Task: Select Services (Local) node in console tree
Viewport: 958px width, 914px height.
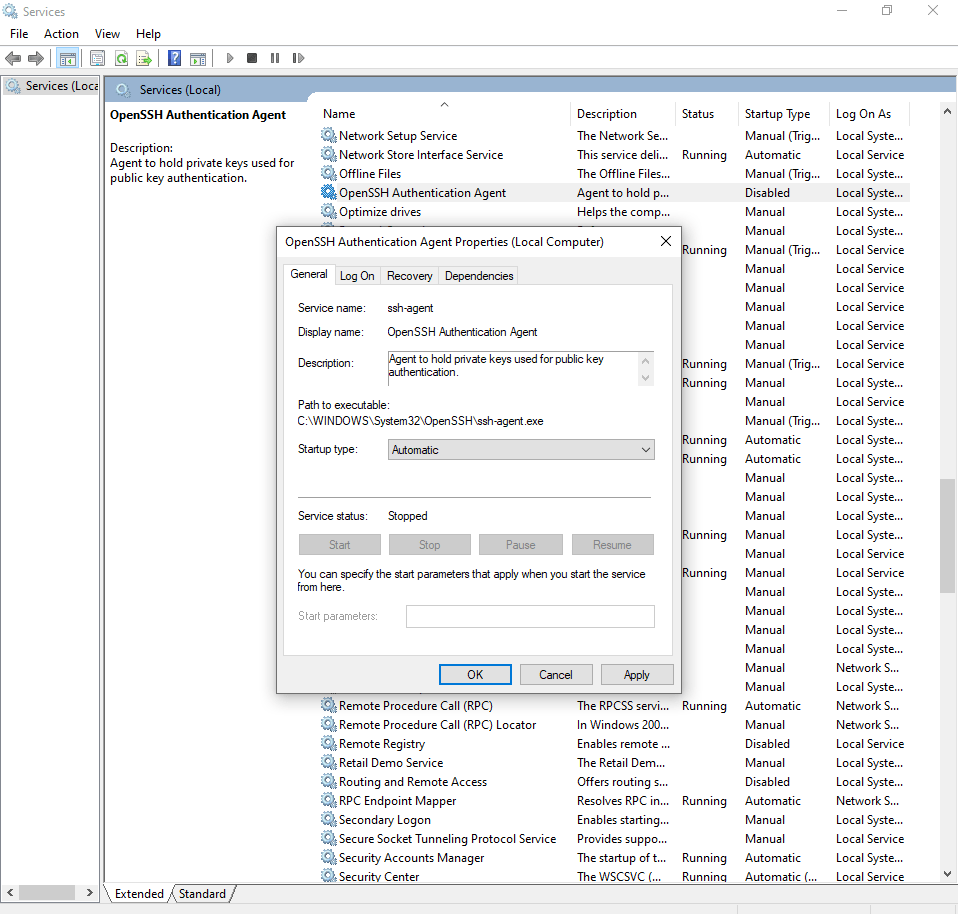Action: [51, 86]
